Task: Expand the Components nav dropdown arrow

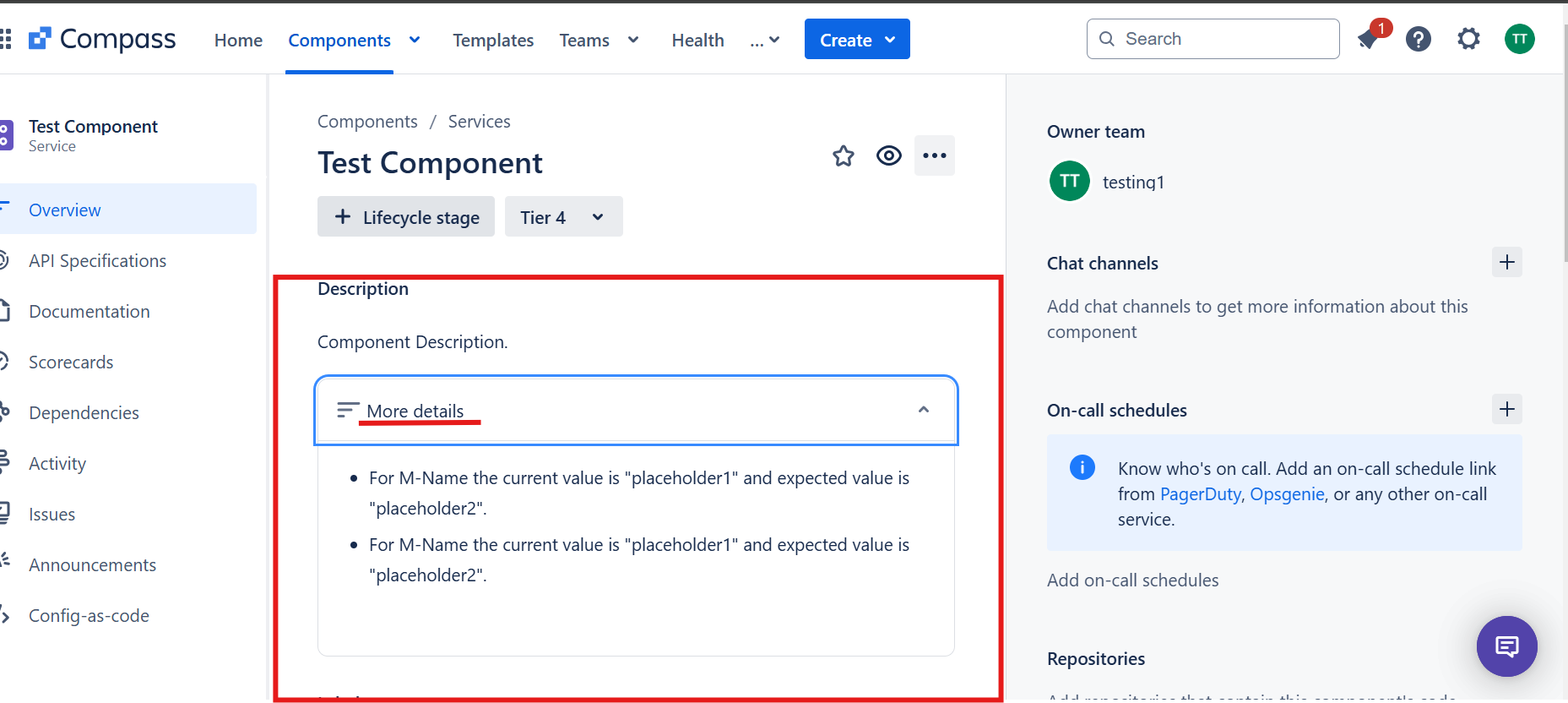Action: tap(415, 40)
